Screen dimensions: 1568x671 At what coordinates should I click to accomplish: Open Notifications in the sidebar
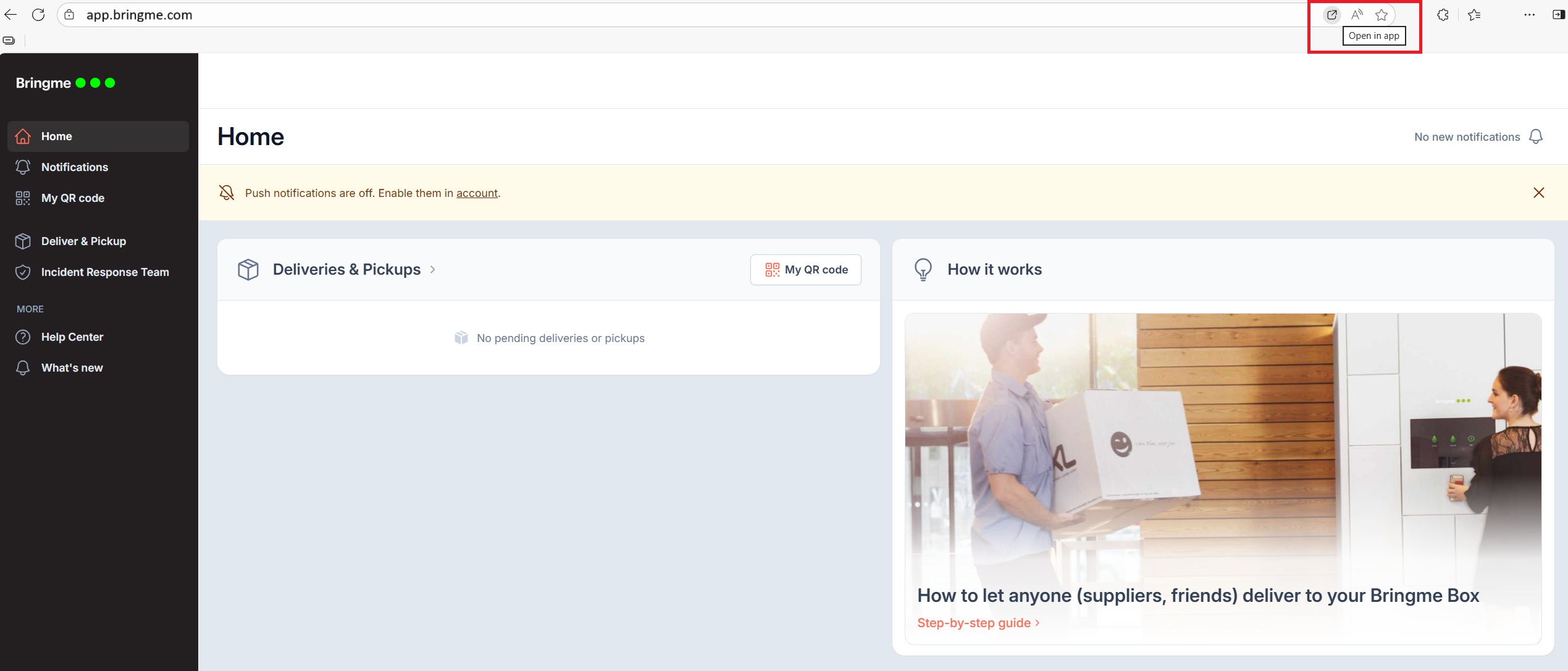[74, 167]
